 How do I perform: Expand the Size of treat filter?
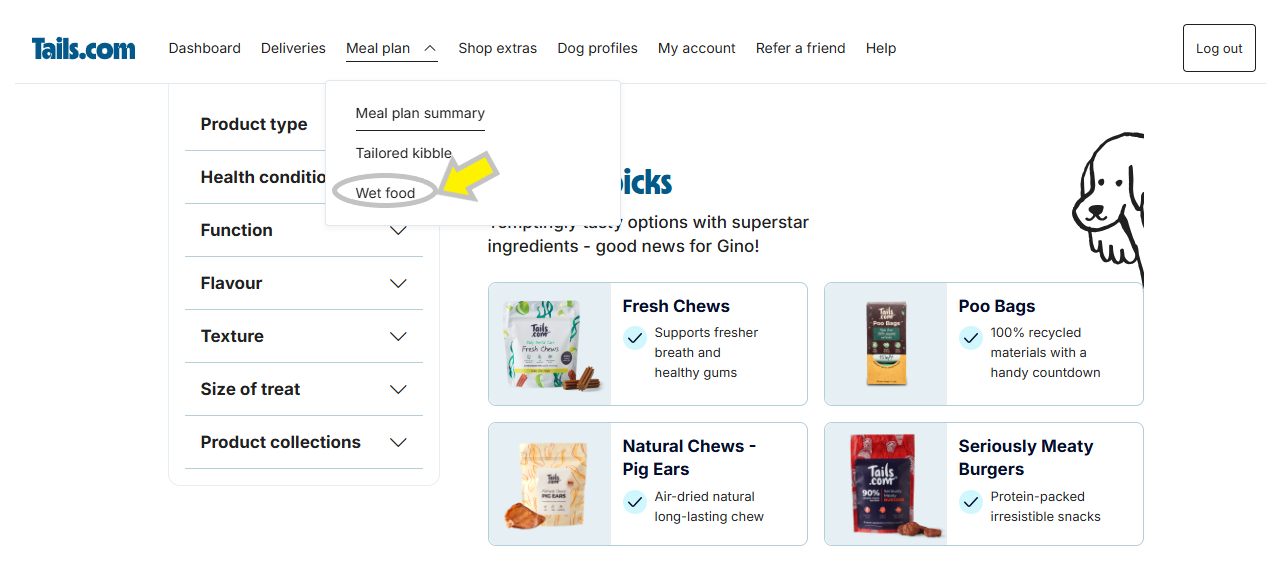[398, 389]
